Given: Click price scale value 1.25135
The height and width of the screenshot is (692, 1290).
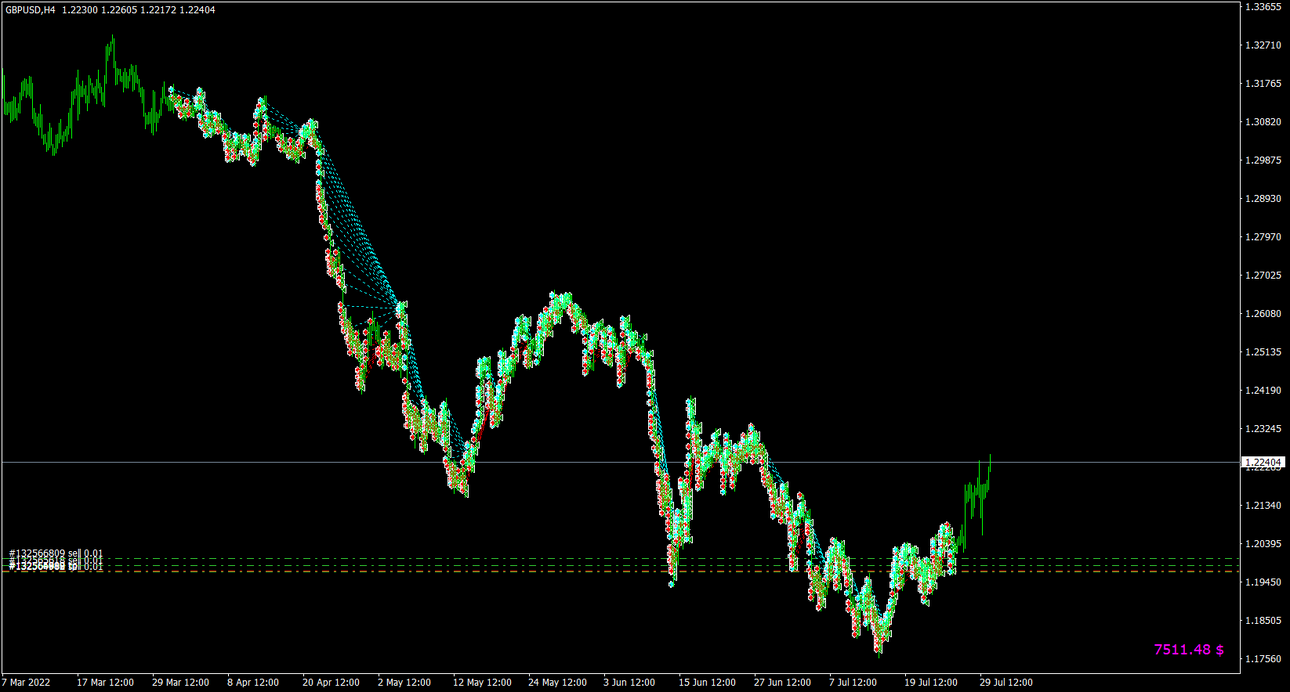Looking at the screenshot, I should 1263,353.
